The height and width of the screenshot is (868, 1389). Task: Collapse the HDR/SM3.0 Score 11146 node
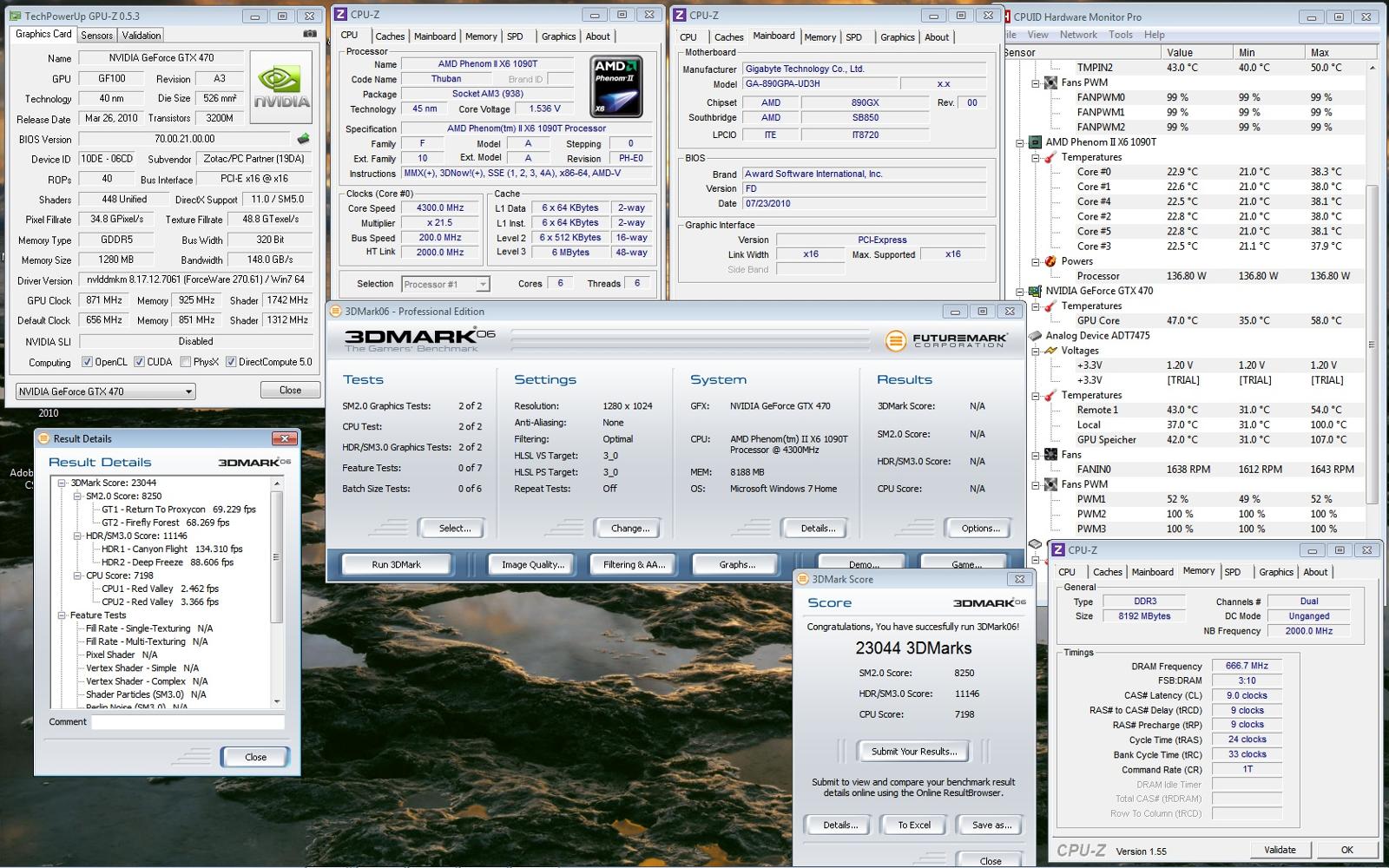point(78,536)
